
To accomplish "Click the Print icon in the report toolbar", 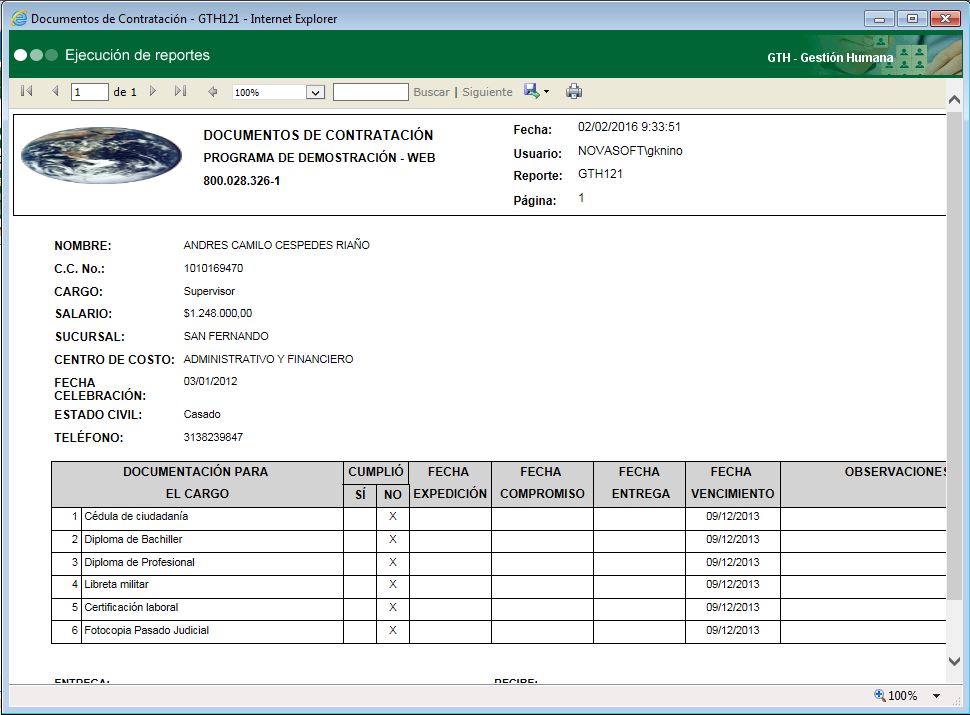I will click(x=573, y=91).
